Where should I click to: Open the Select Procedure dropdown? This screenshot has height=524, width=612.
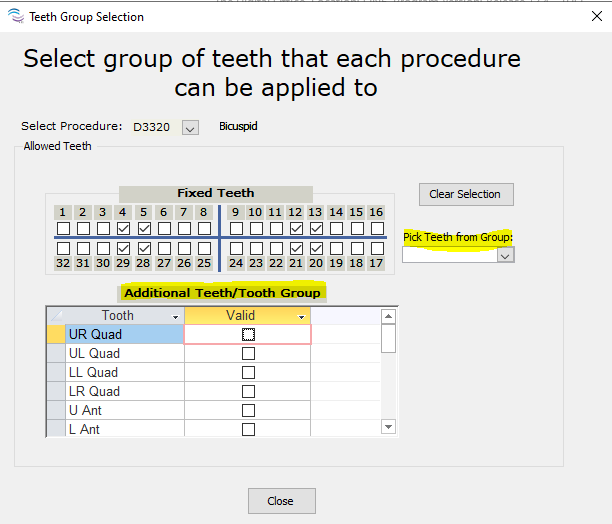pos(191,127)
